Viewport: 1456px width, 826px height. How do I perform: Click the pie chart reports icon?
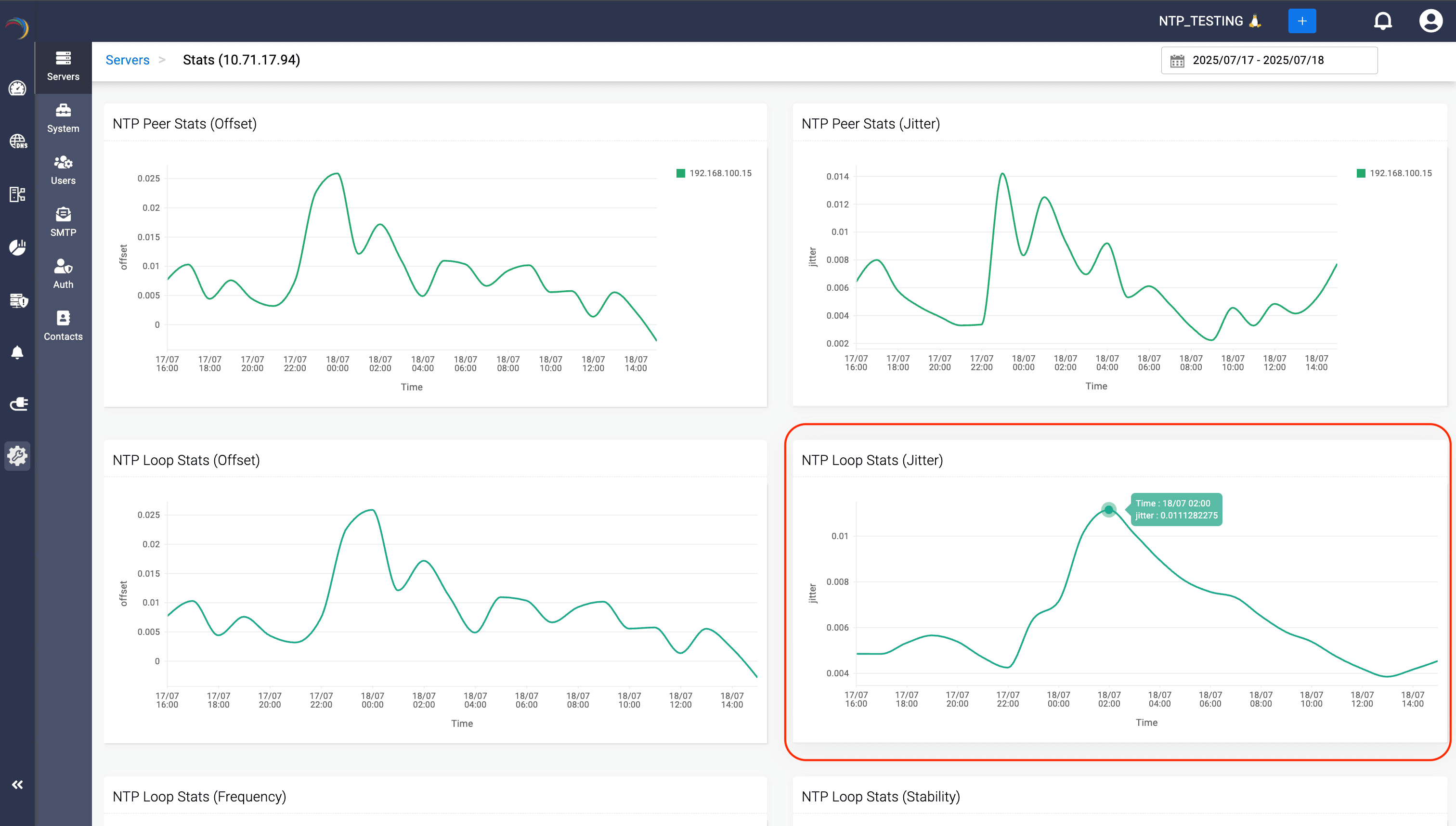tap(17, 247)
